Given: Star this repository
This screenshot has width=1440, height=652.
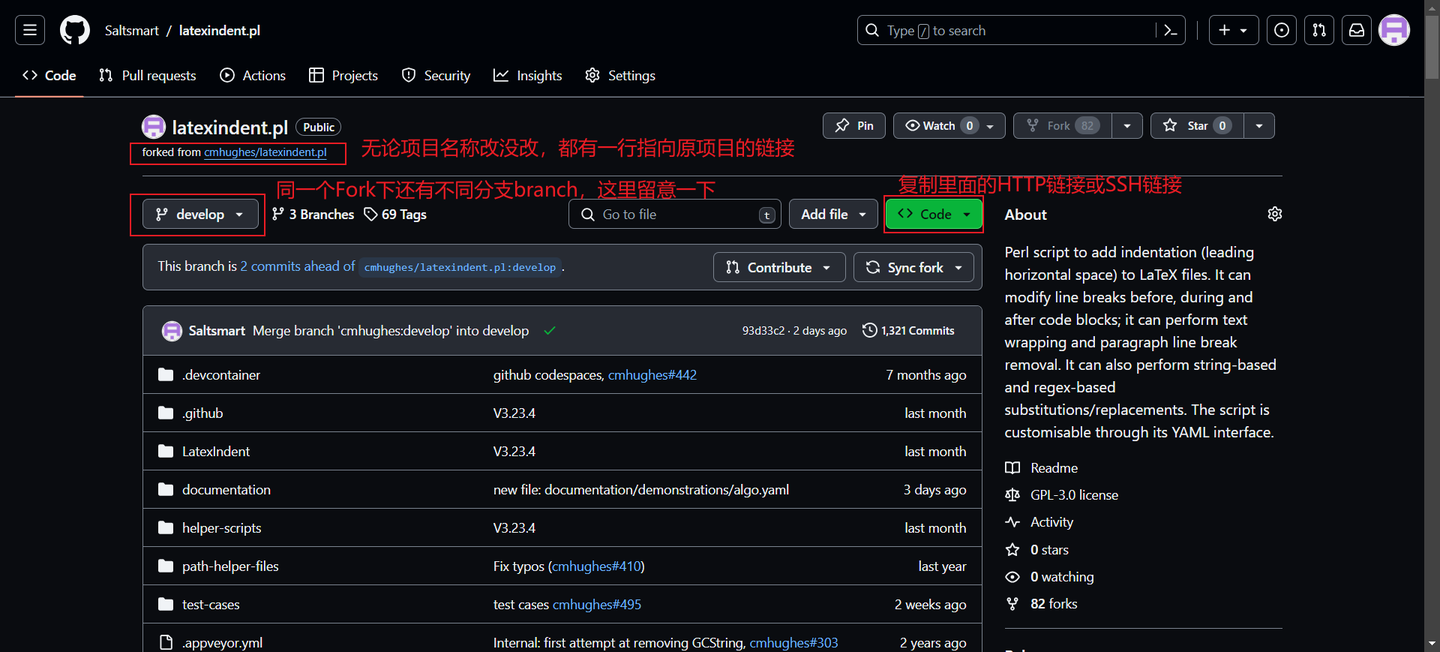Looking at the screenshot, I should pyautogui.click(x=1196, y=125).
